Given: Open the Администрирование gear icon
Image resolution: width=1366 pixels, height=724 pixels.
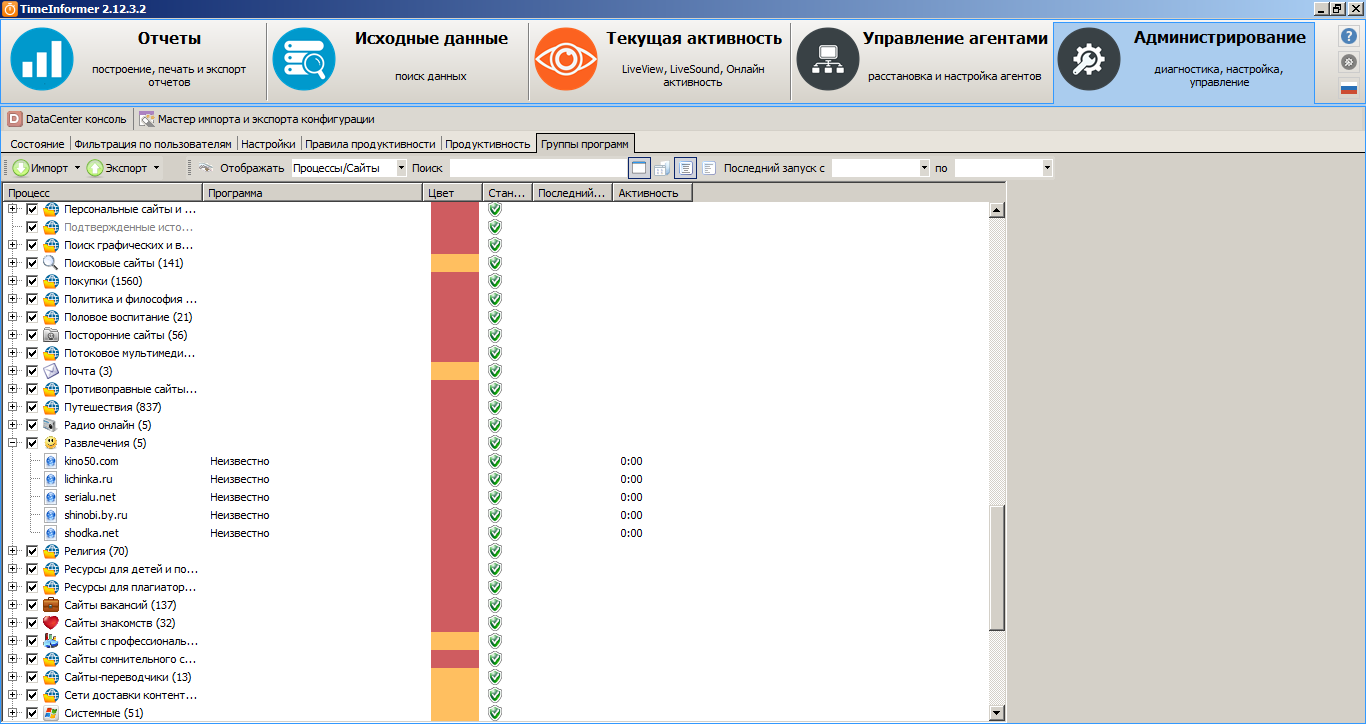Looking at the screenshot, I should click(x=1089, y=60).
